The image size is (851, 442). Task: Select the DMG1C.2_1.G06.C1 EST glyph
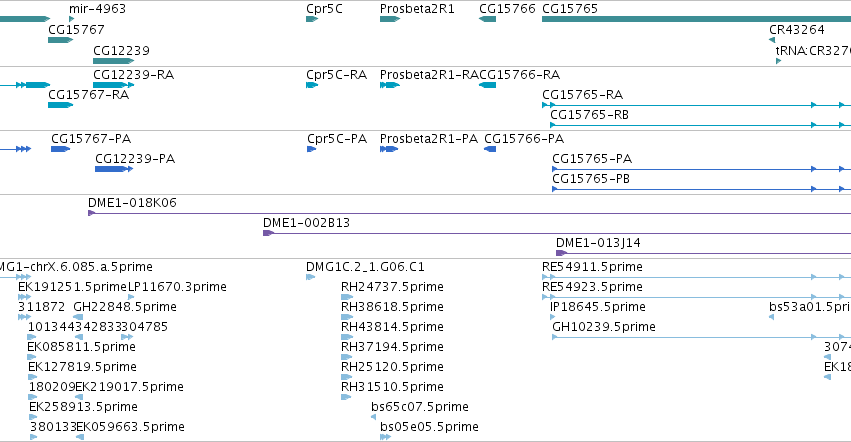(x=310, y=277)
